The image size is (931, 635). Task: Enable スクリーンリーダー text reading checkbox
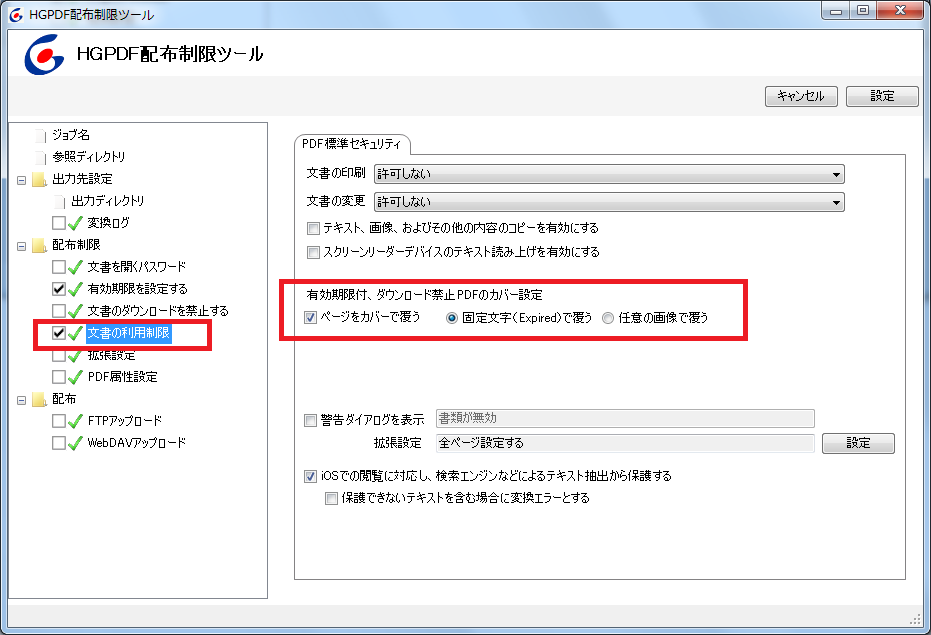click(313, 252)
